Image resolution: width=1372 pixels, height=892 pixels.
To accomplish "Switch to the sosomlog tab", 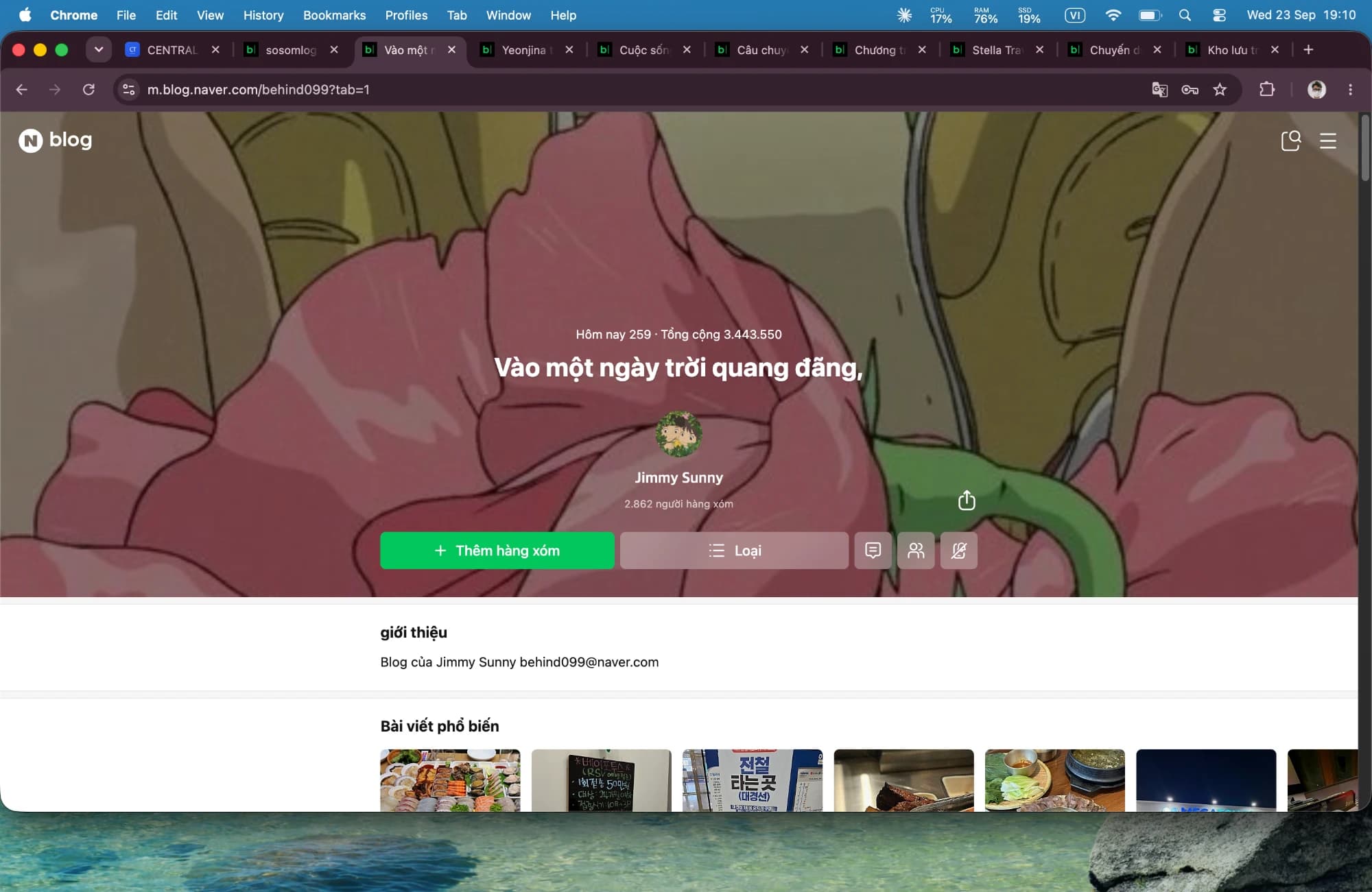I will (x=292, y=49).
